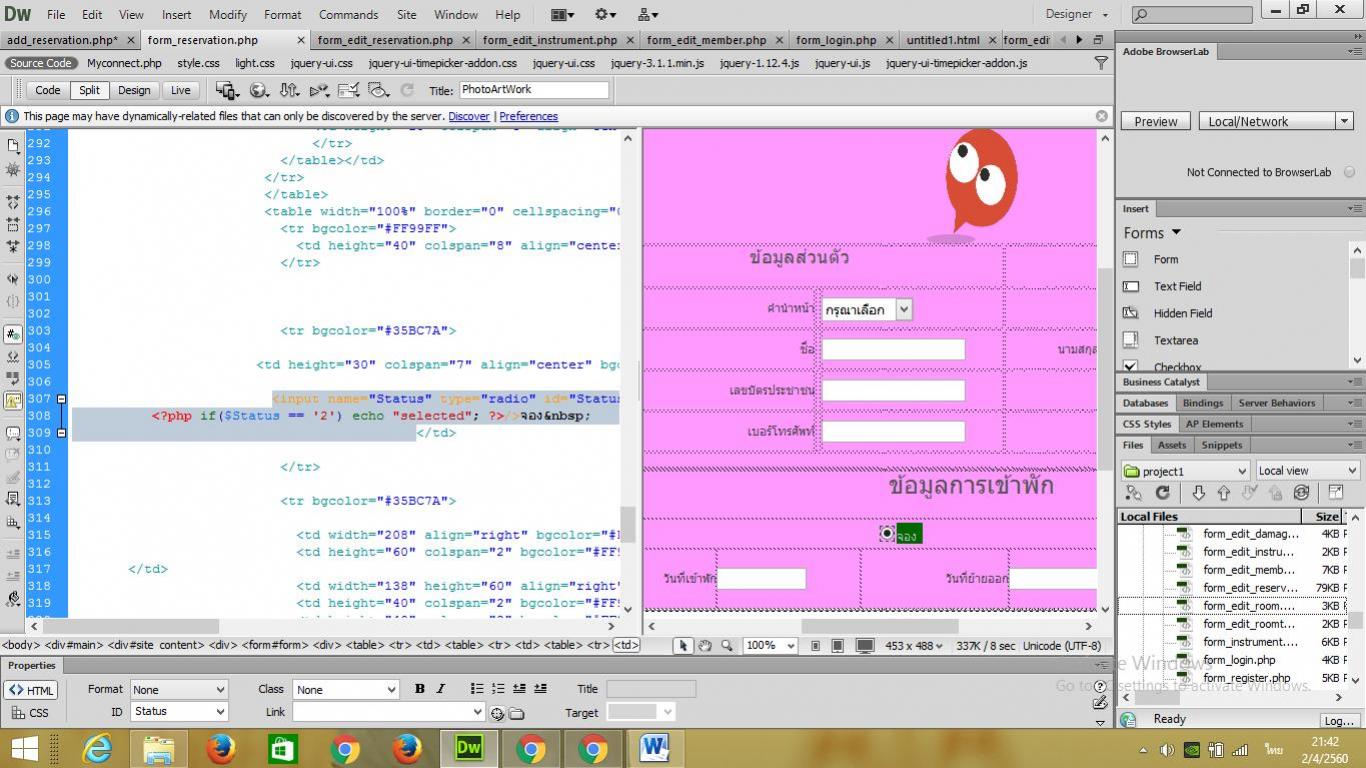Click the Apply comment icon in coding toolbar
This screenshot has height=768, width=1366.
[x=13, y=434]
